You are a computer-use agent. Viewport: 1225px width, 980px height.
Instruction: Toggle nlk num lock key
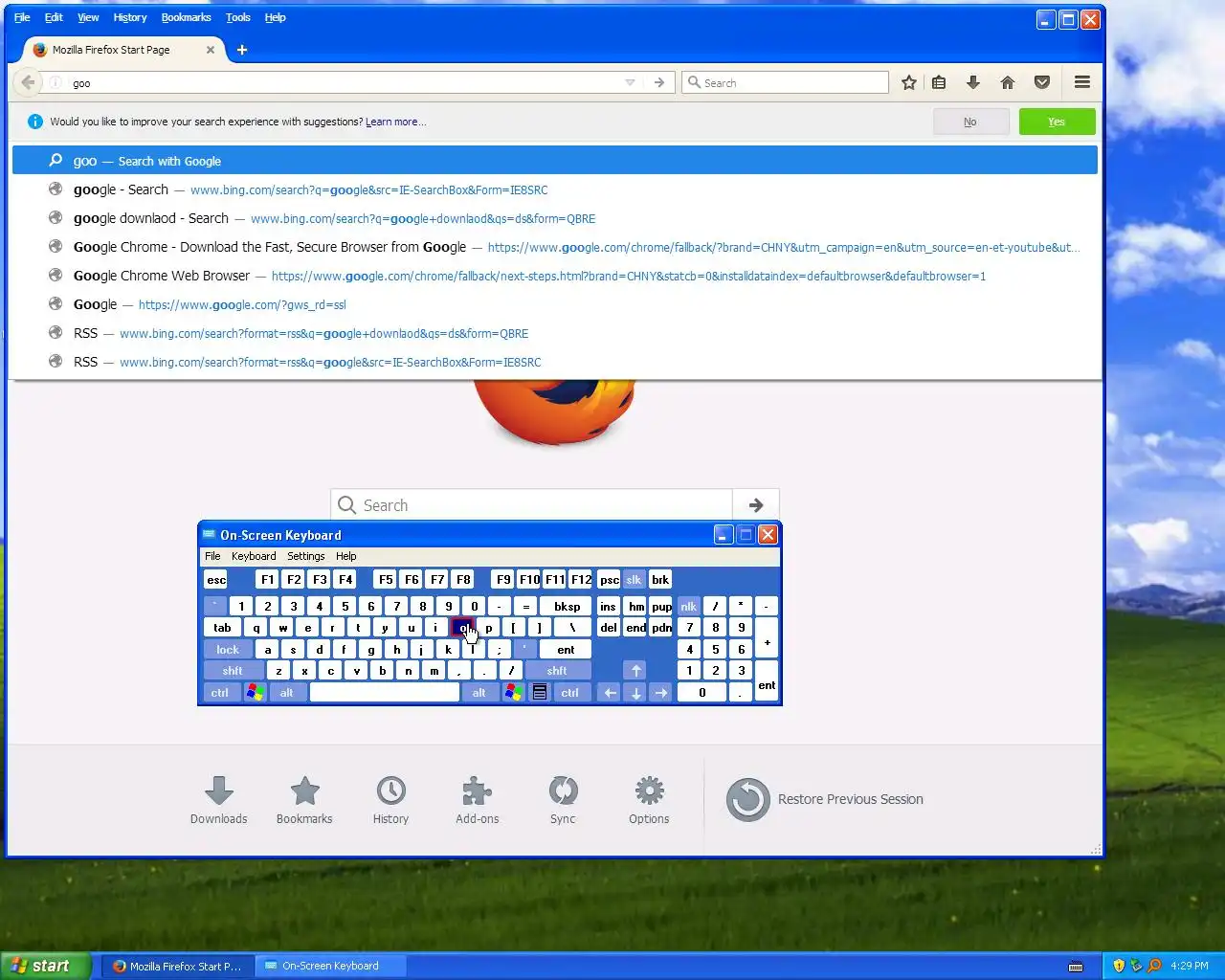pyautogui.click(x=688, y=607)
